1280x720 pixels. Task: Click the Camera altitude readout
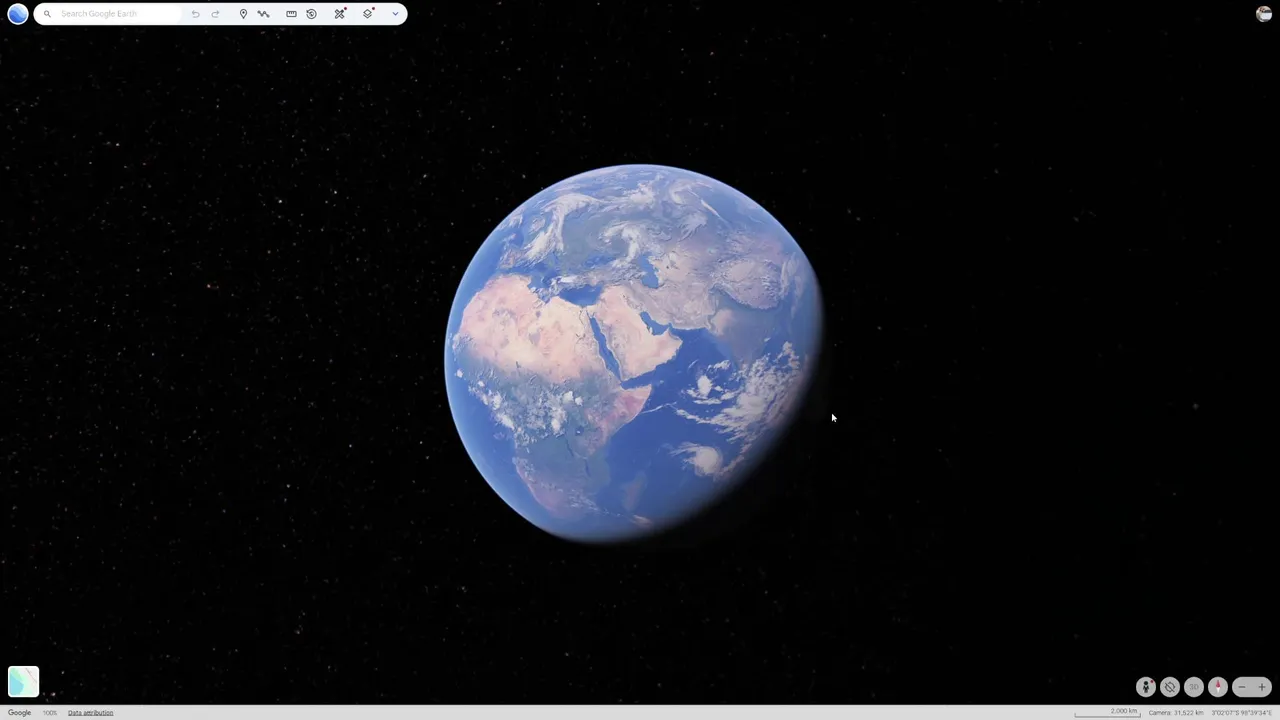pyautogui.click(x=1175, y=713)
